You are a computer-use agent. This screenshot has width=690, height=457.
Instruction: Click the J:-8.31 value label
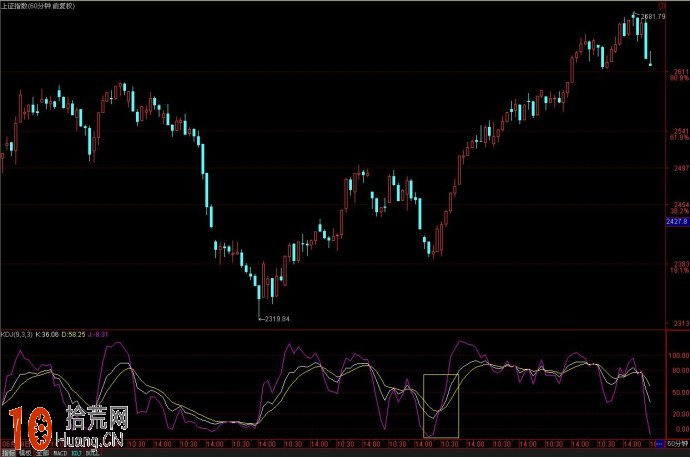[98, 334]
